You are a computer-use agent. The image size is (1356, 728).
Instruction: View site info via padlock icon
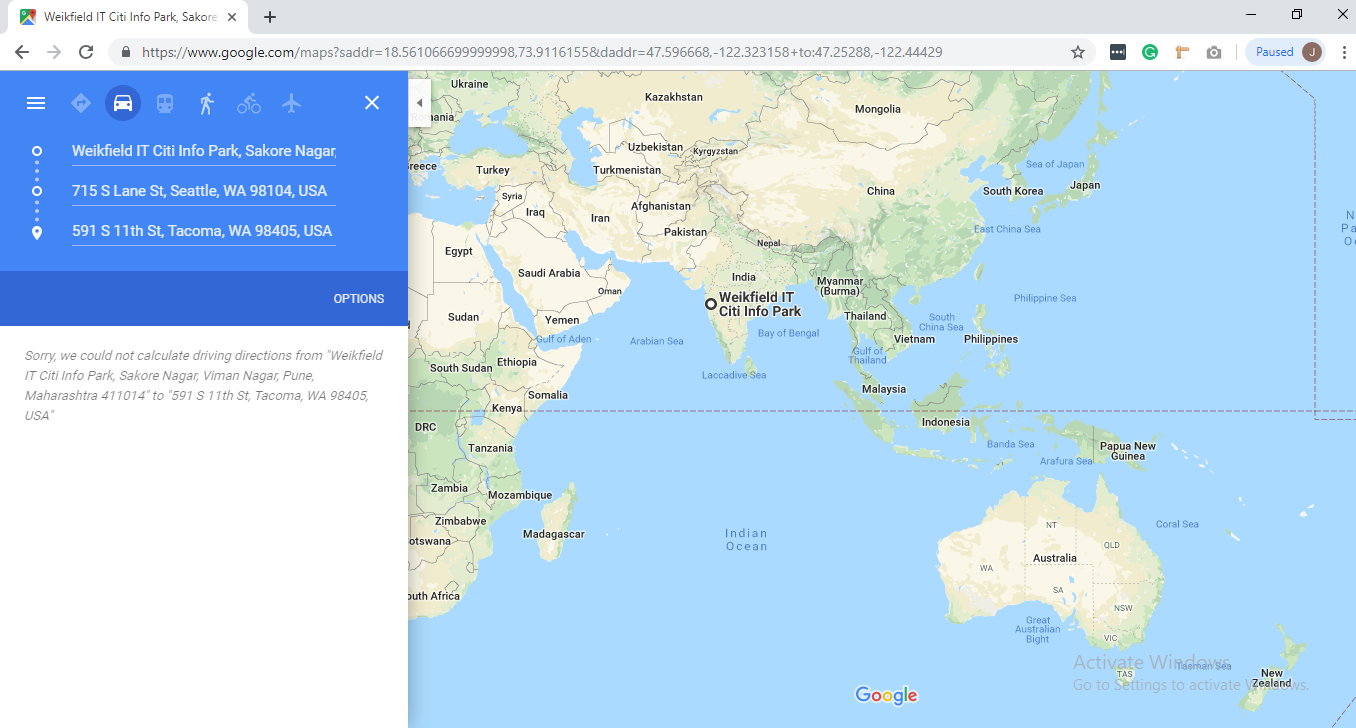click(x=126, y=52)
